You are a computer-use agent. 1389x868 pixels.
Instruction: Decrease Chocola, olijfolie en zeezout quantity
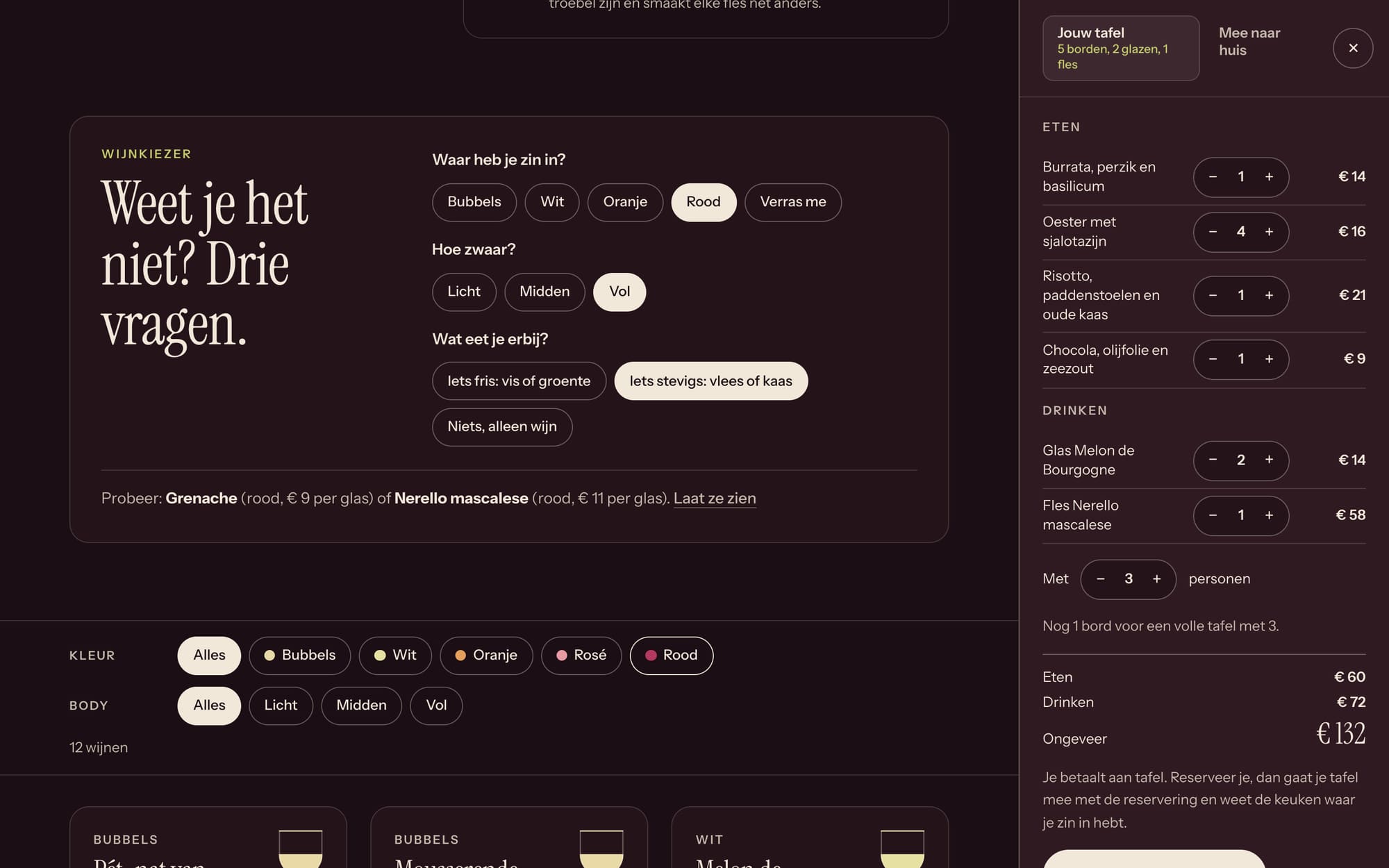pos(1213,359)
